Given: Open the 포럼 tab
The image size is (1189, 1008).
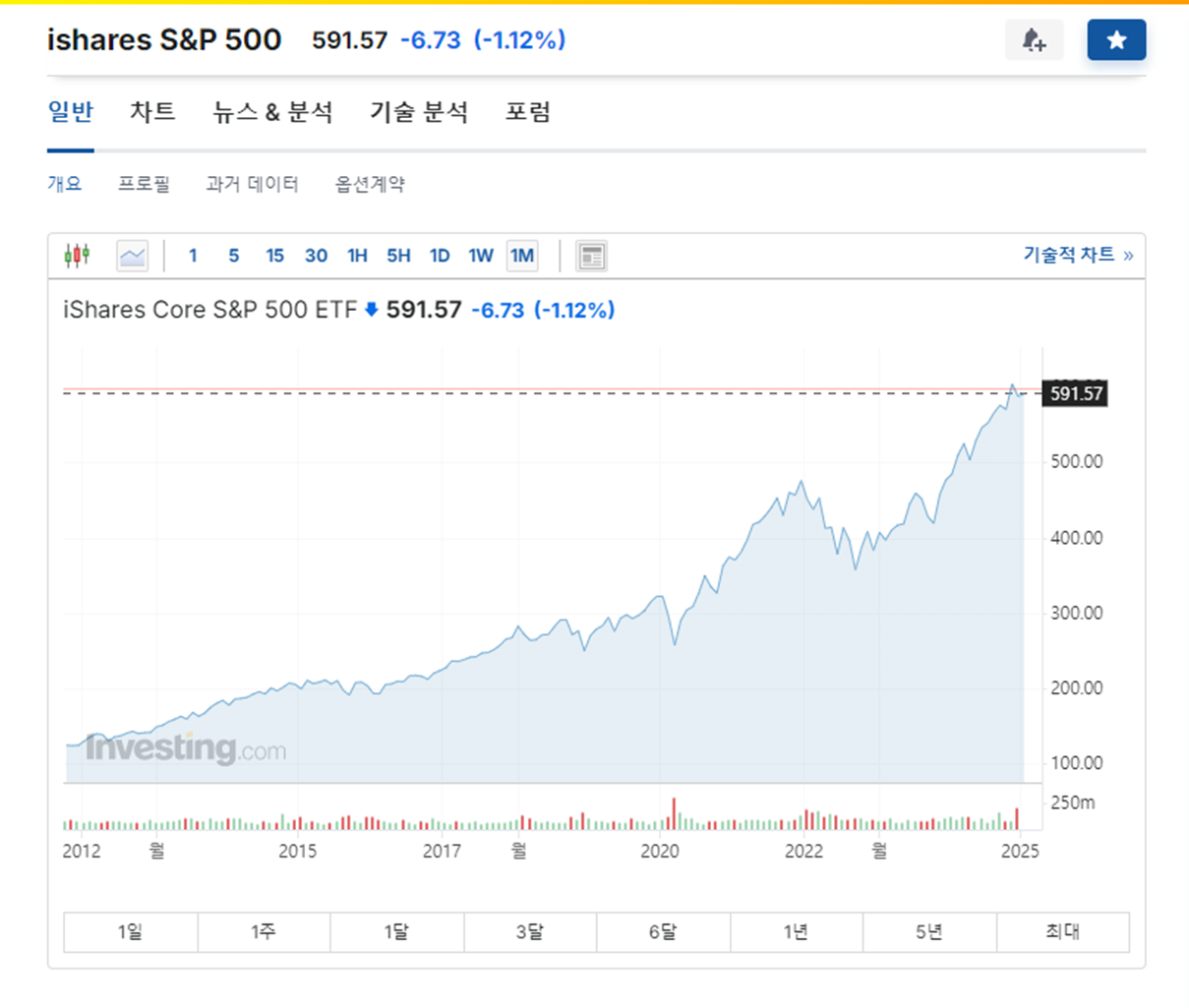Looking at the screenshot, I should pyautogui.click(x=528, y=112).
